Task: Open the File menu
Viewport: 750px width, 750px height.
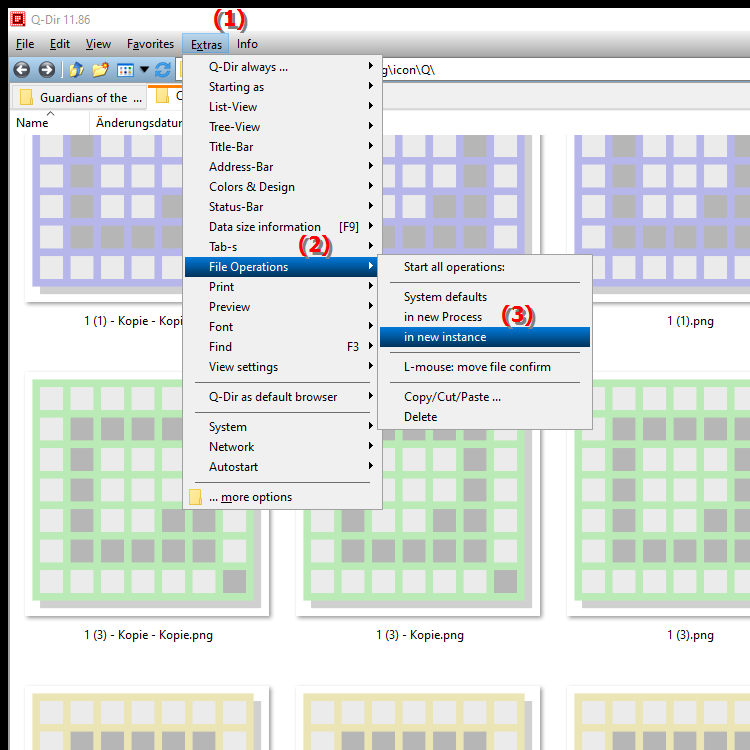Action: coord(25,44)
